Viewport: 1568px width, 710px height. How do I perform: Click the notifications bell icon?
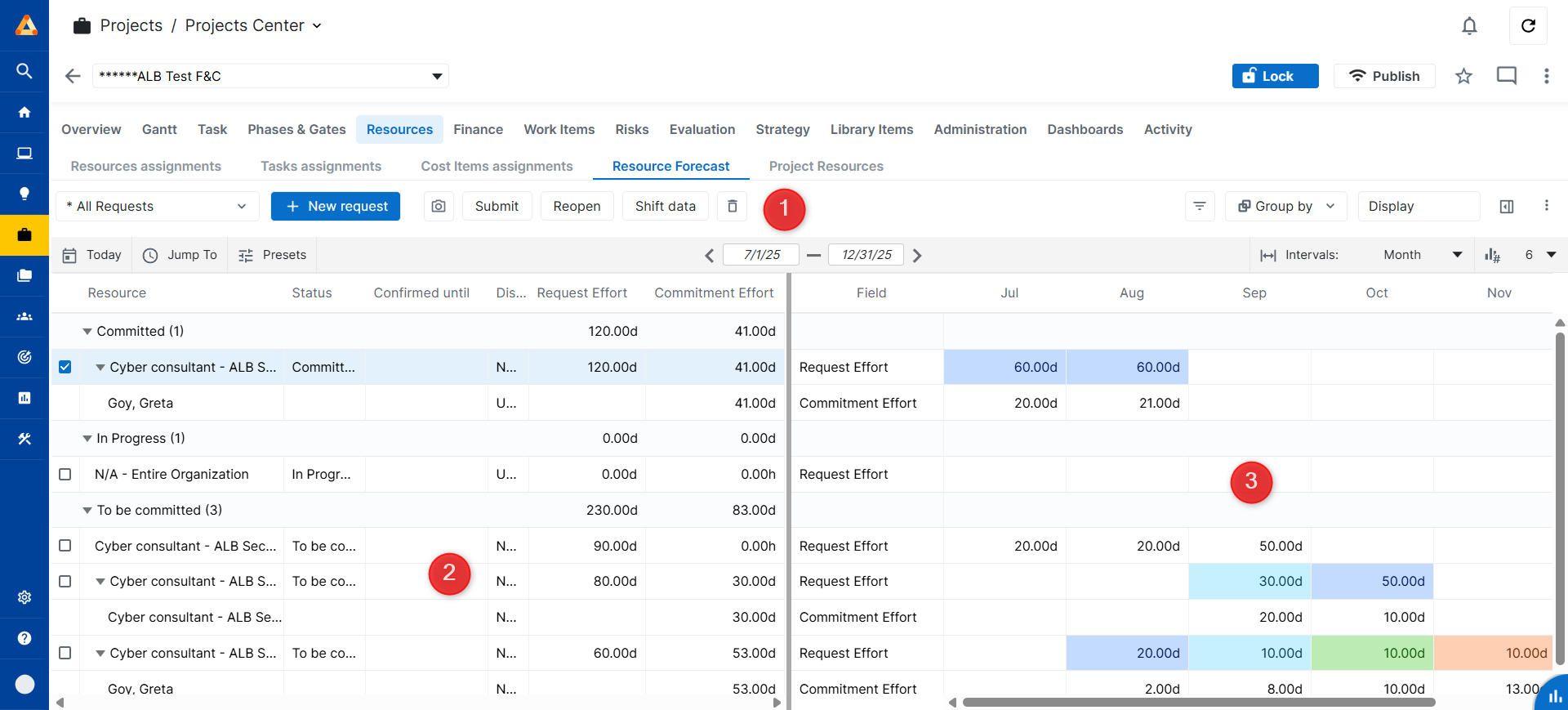[x=1469, y=26]
